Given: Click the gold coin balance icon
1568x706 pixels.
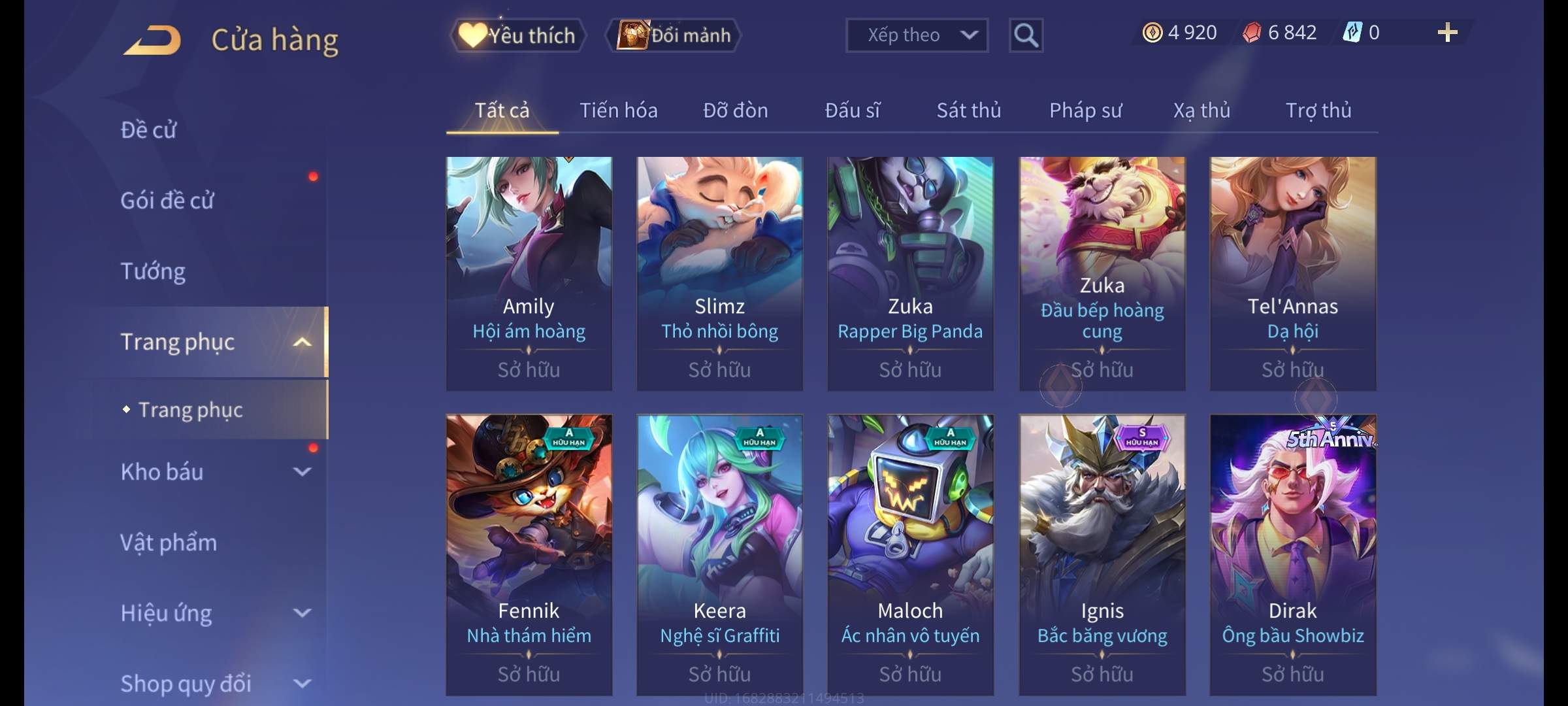Looking at the screenshot, I should click(x=1152, y=33).
